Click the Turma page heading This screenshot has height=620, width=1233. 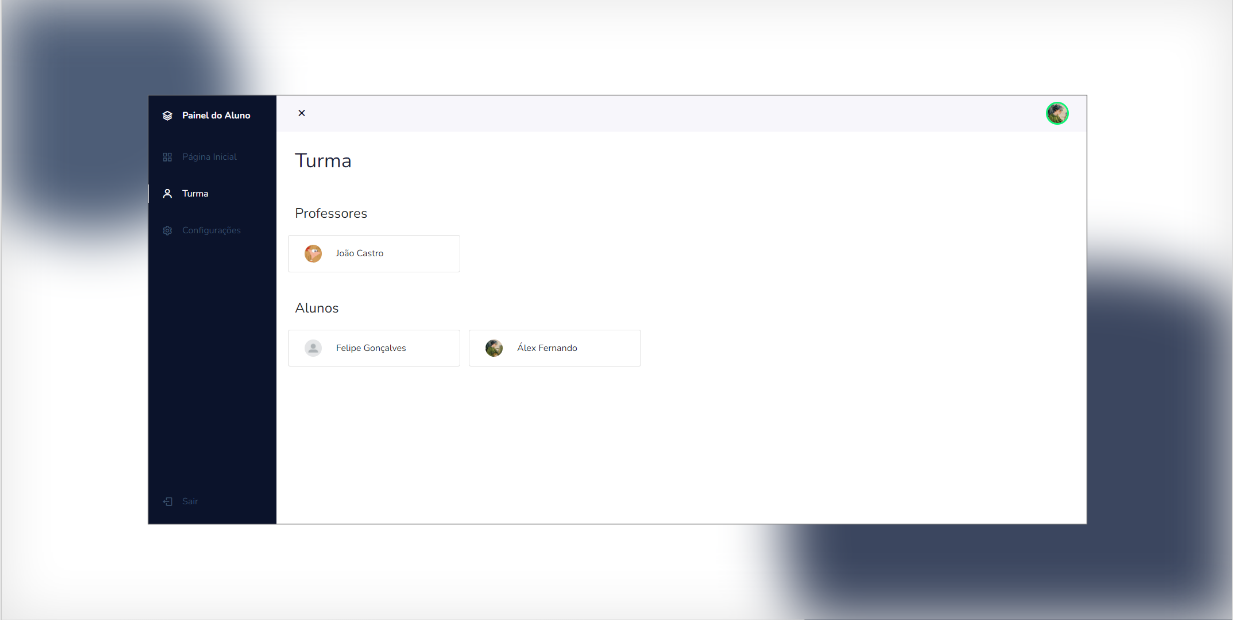[x=323, y=161]
